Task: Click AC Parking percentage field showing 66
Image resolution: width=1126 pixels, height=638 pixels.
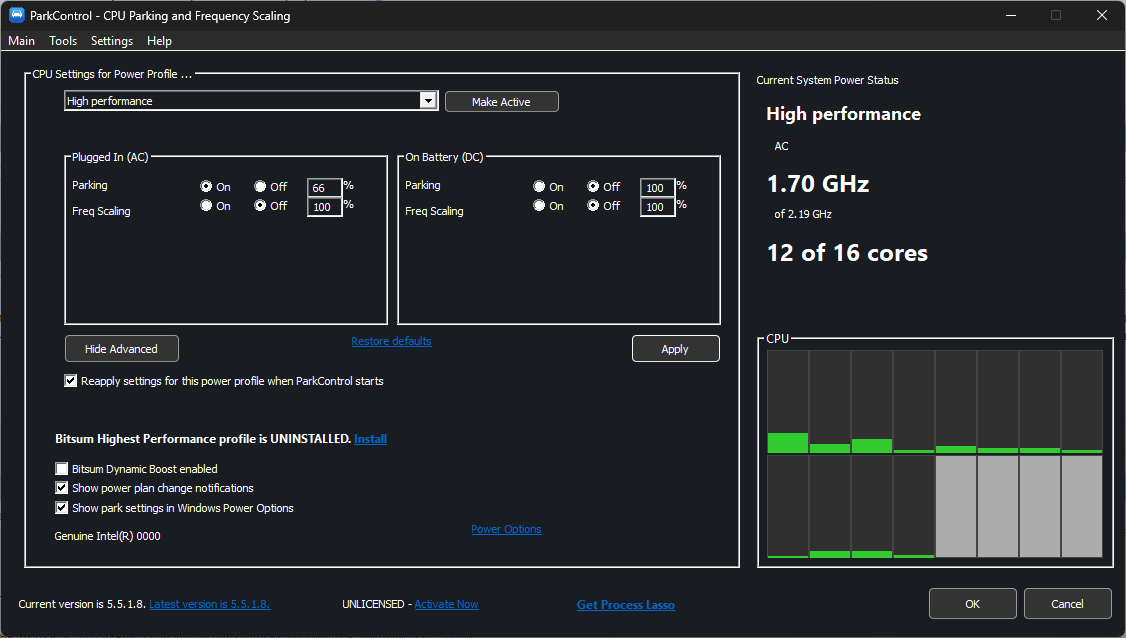Action: coord(324,188)
